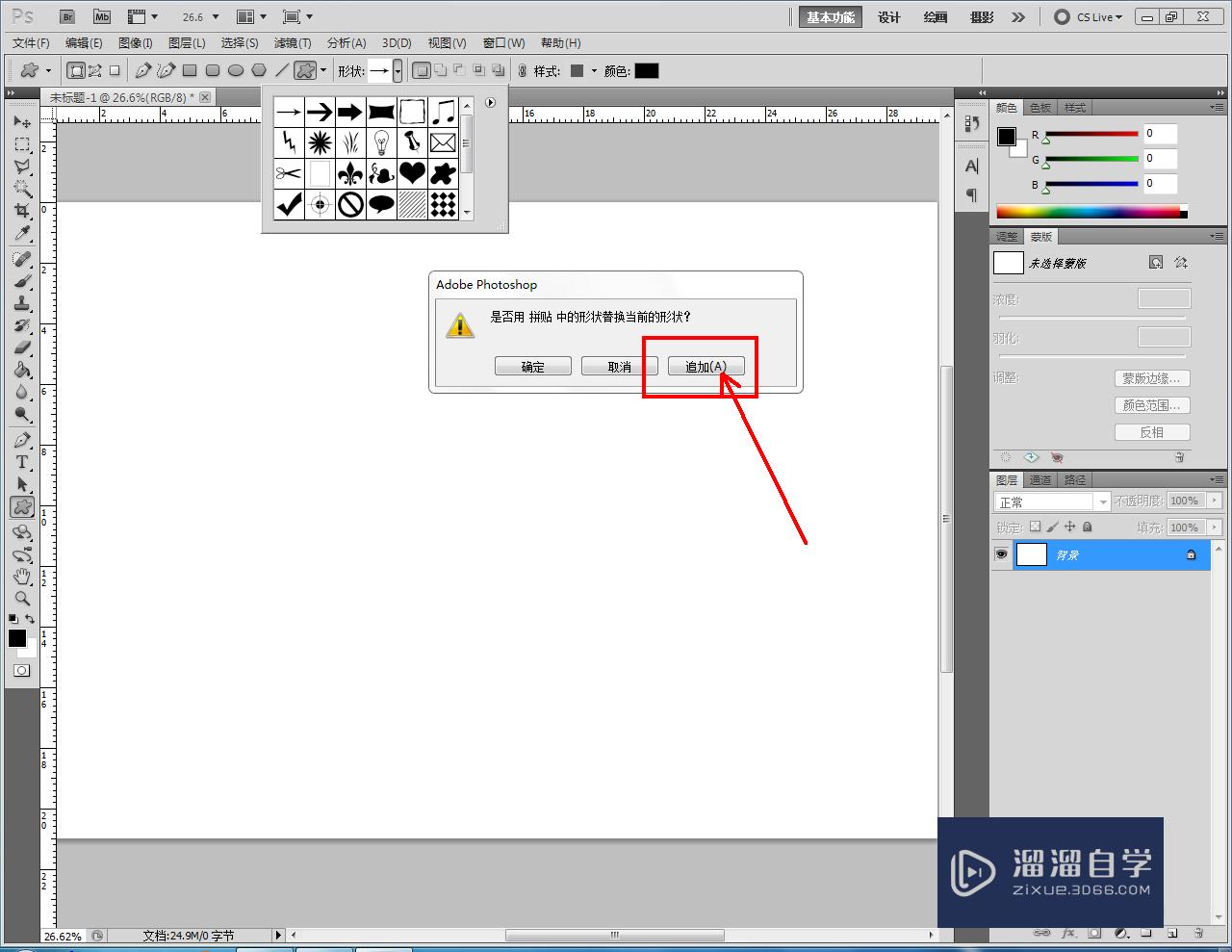Switch to the 色板 tab
The image size is (1232, 952).
coord(1040,108)
